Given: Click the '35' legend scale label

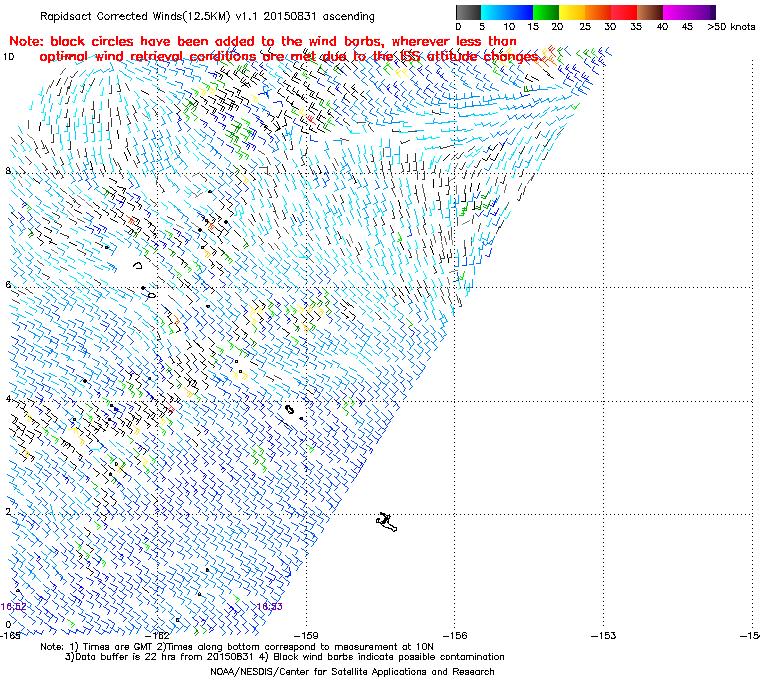Looking at the screenshot, I should coord(636,27).
